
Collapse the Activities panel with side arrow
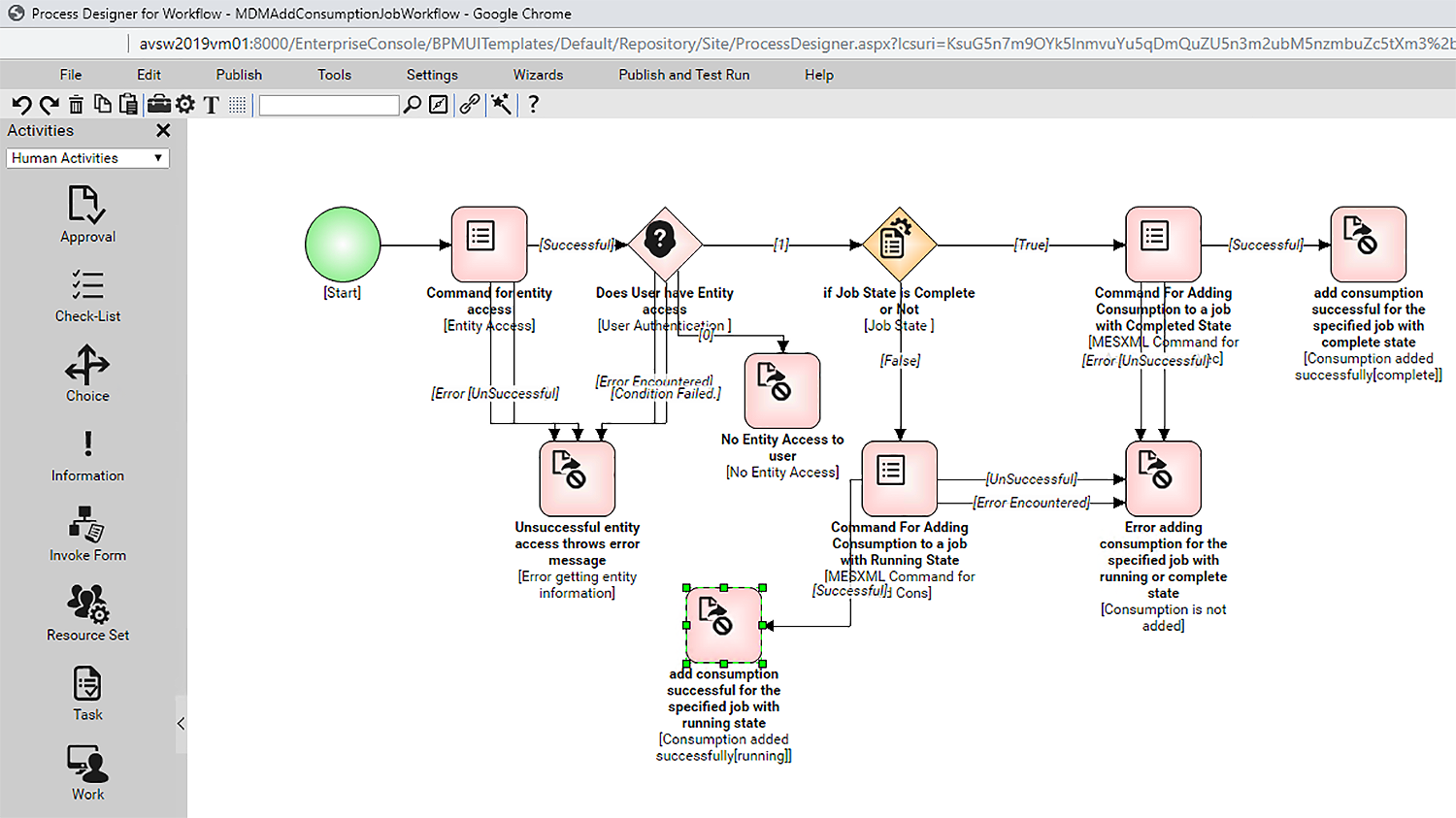[181, 724]
